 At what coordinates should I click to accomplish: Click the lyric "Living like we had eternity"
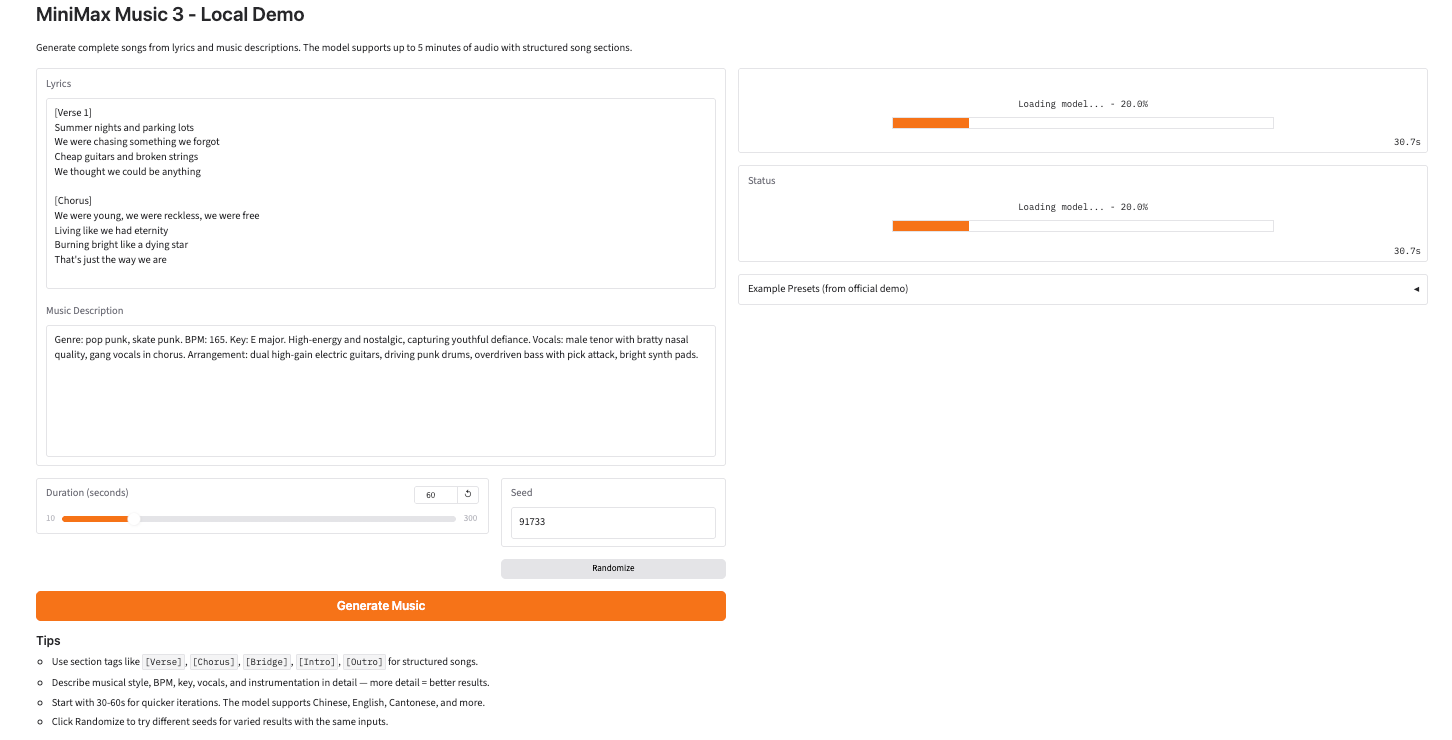tap(111, 231)
